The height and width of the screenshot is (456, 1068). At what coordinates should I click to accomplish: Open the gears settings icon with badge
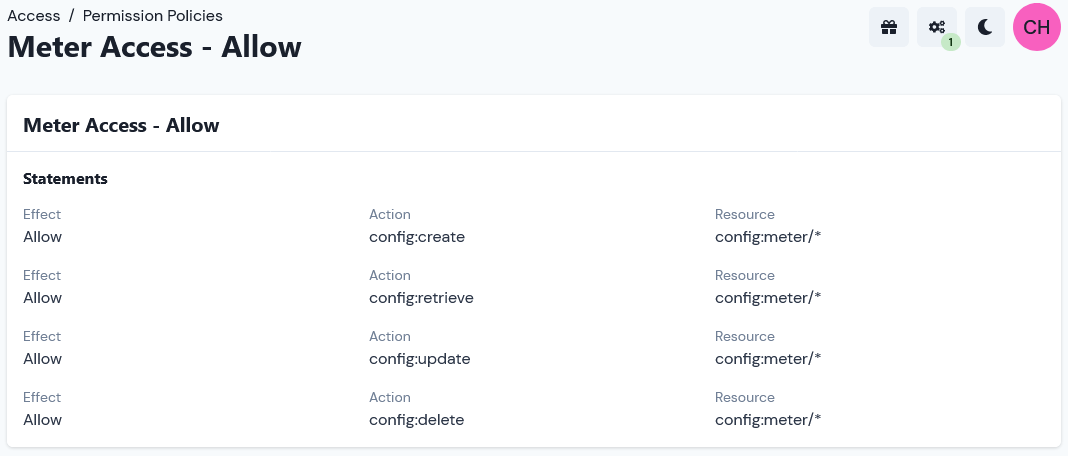937,27
